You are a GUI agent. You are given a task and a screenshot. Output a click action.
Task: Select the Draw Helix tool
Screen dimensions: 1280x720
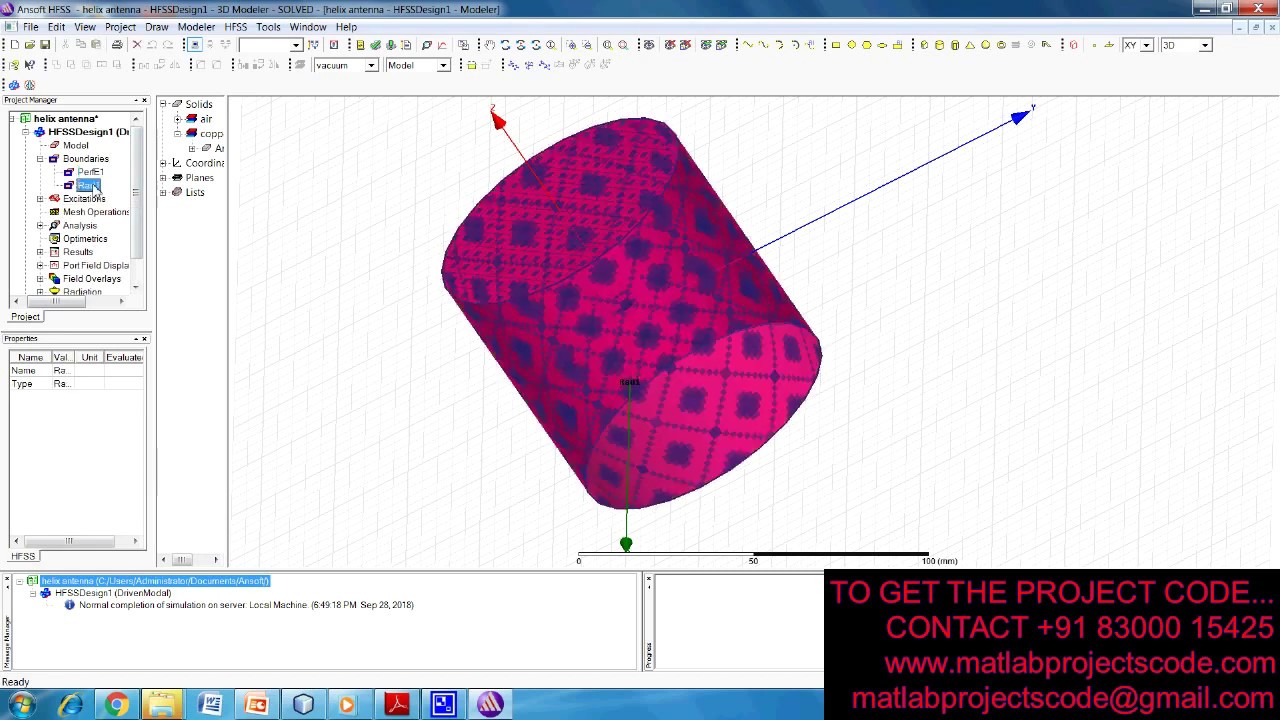(1016, 45)
